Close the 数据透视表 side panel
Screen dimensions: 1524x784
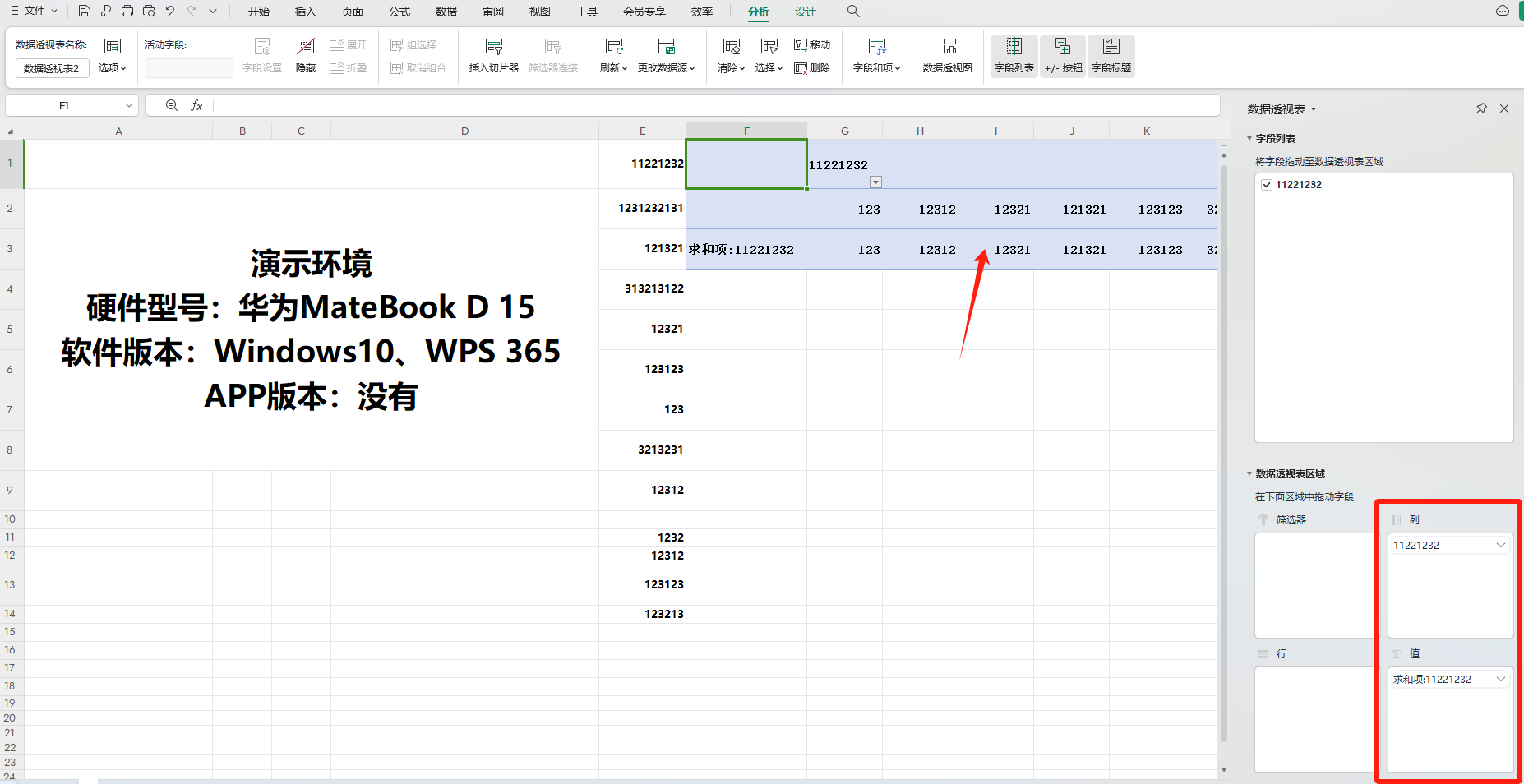[1504, 108]
